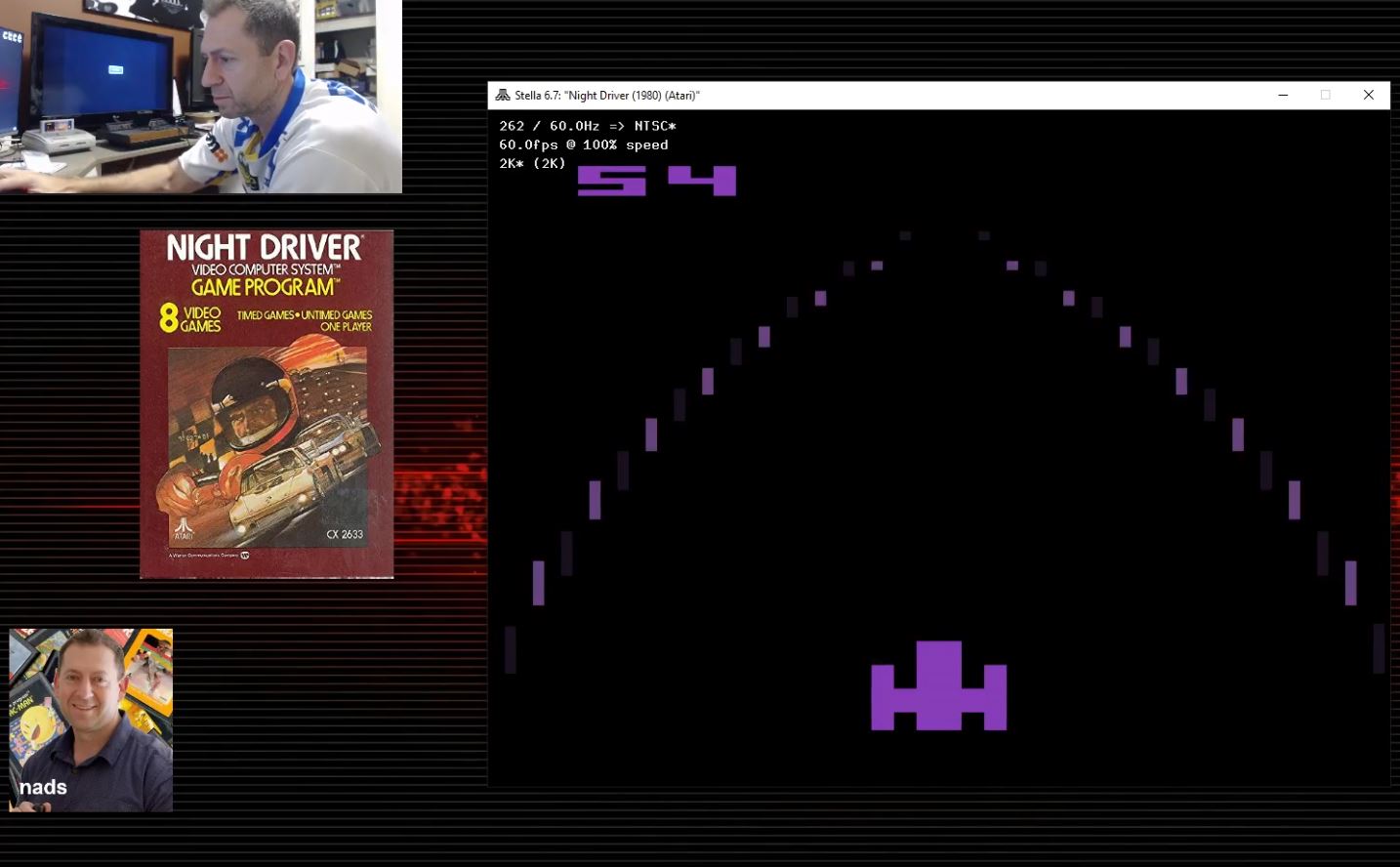The width and height of the screenshot is (1400, 867).
Task: Minimize the Stella emulator window
Action: coord(1283,95)
